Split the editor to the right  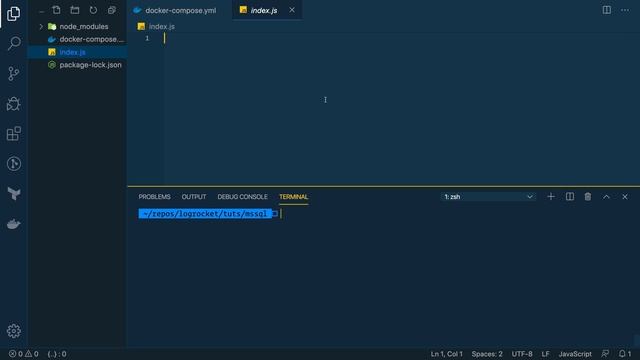(607, 10)
